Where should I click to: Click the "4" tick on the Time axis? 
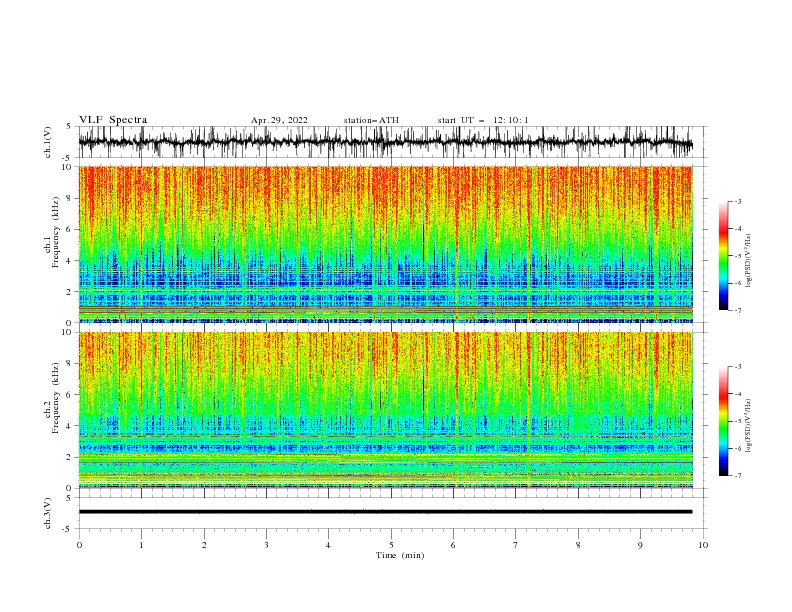coord(328,545)
